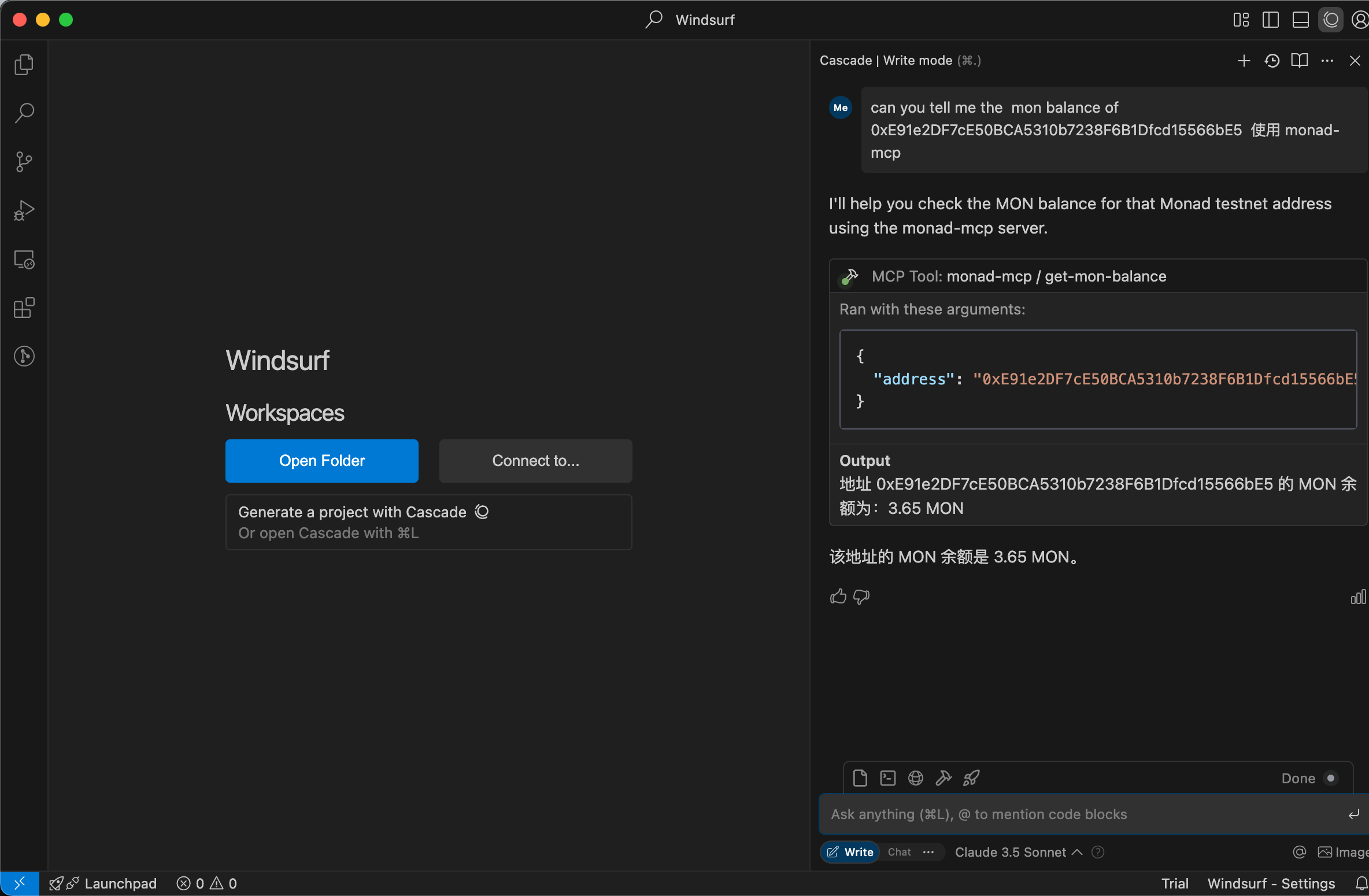Image resolution: width=1369 pixels, height=896 pixels.
Task: Open the Cascade book icon for docs
Action: [x=1299, y=61]
